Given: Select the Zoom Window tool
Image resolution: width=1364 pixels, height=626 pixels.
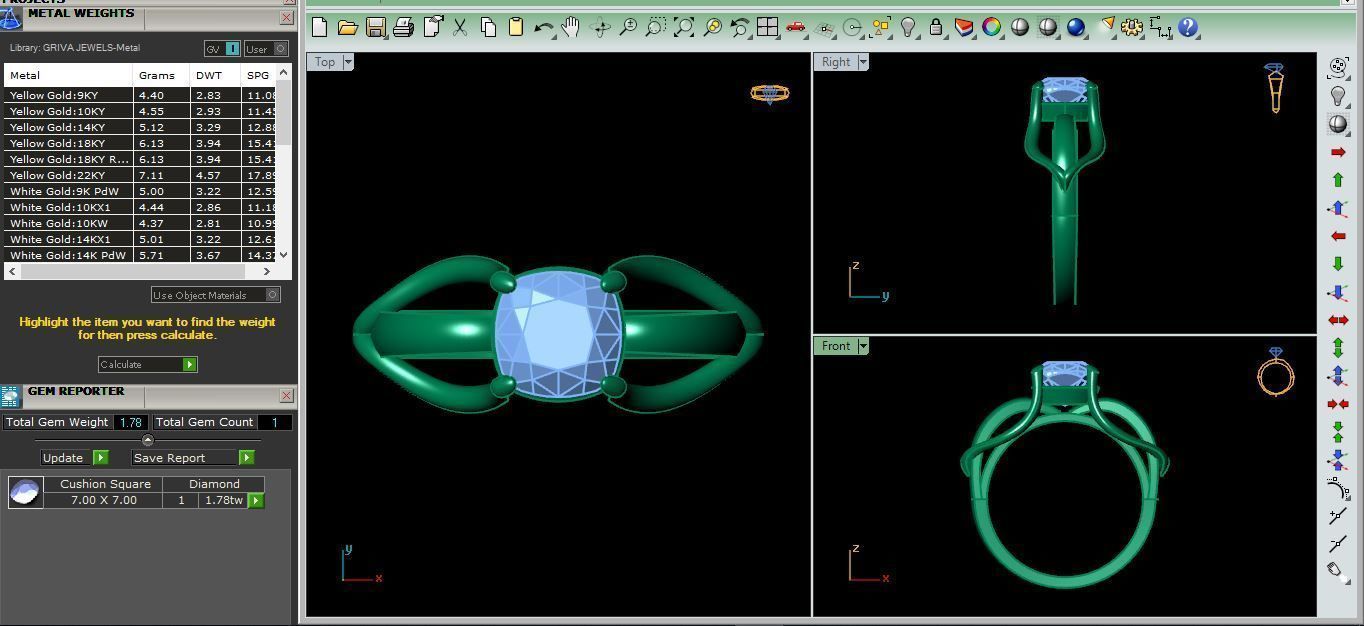Looking at the screenshot, I should pyautogui.click(x=656, y=28).
